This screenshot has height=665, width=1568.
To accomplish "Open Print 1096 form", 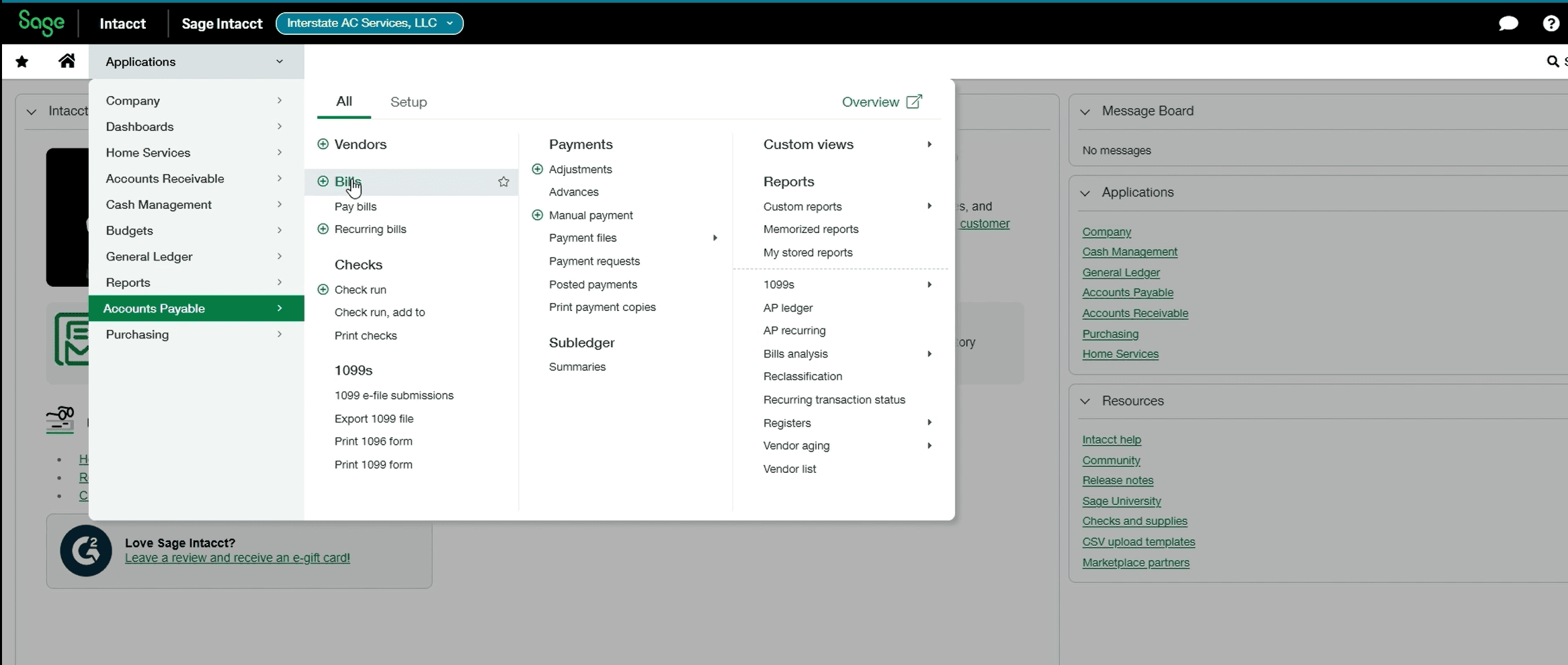I will point(373,441).
